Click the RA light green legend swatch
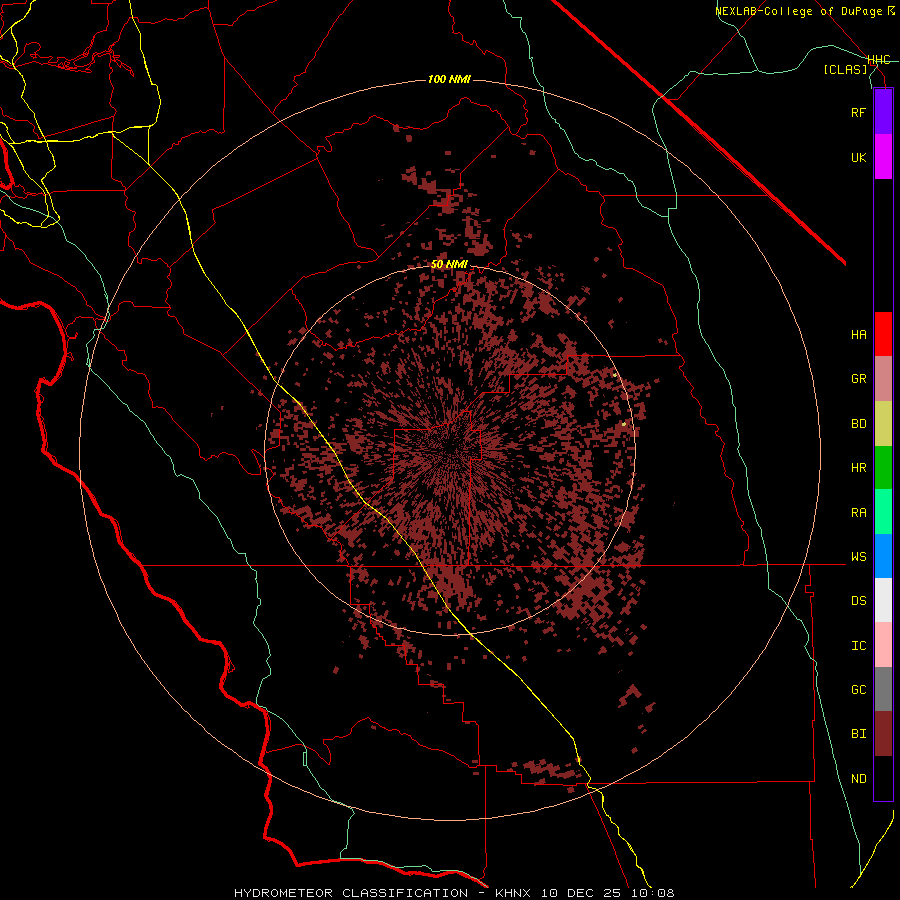 click(883, 512)
